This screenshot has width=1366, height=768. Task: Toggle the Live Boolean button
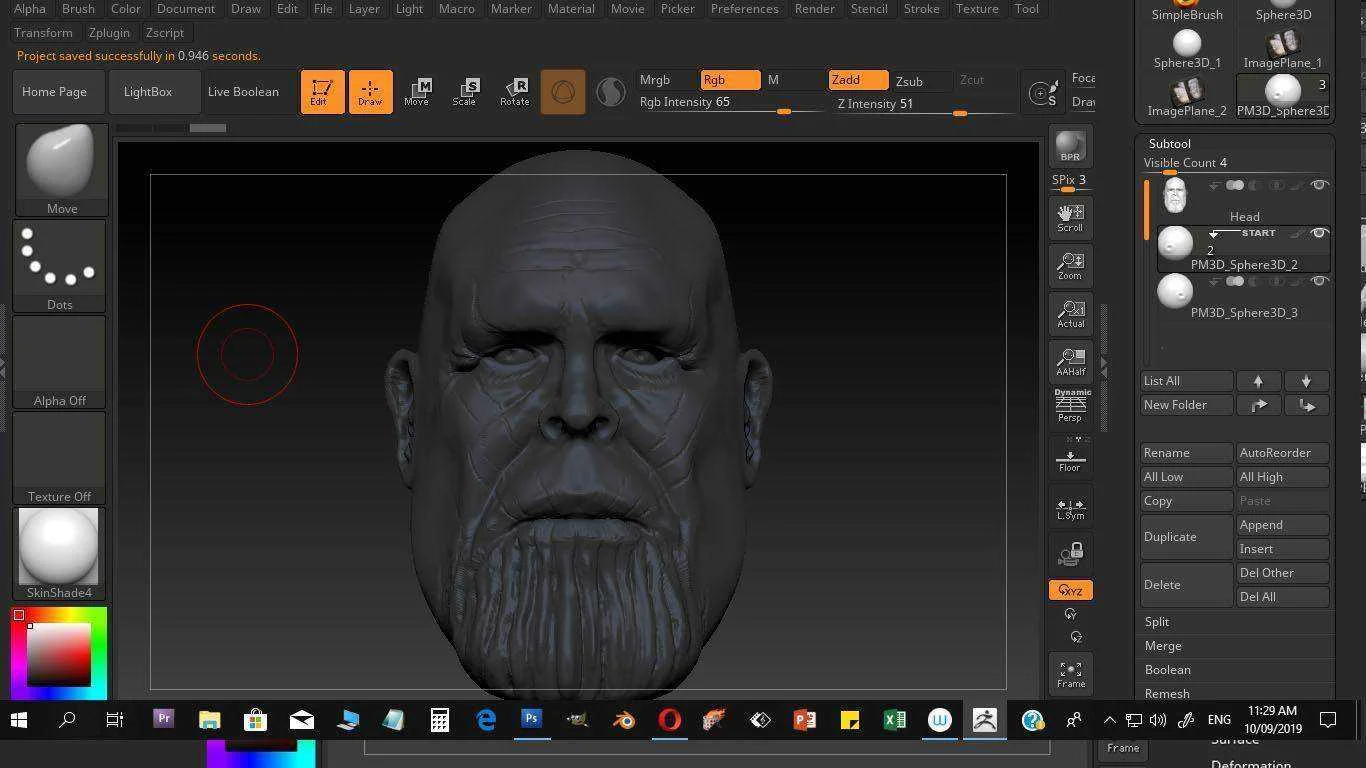(x=243, y=92)
